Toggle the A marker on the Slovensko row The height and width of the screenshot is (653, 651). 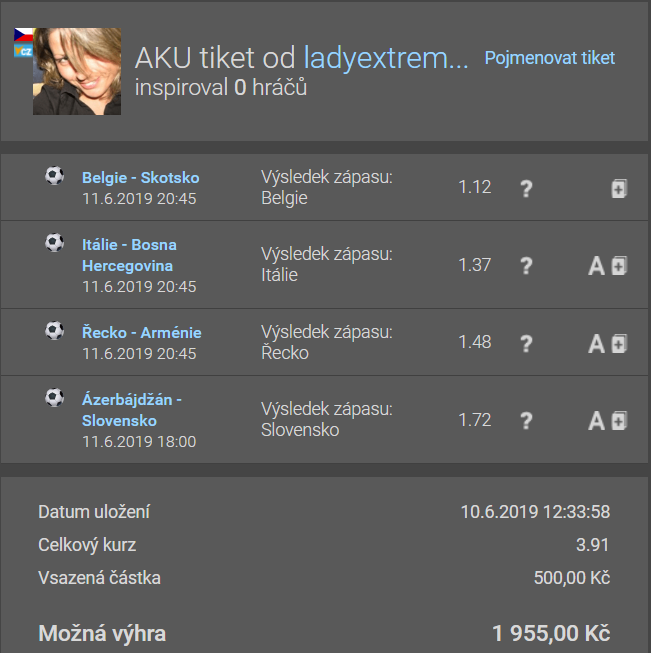tap(596, 421)
